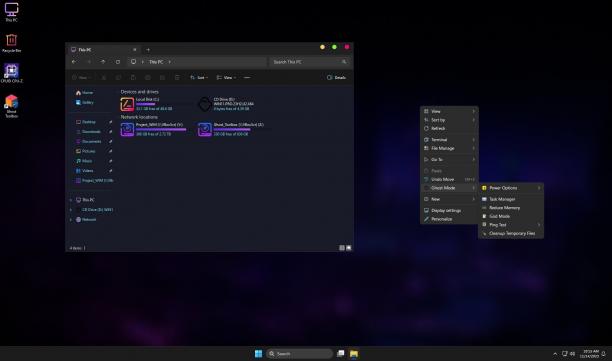The height and width of the screenshot is (361, 612).
Task: Open This PC desktop icon
Action: click(x=11, y=12)
